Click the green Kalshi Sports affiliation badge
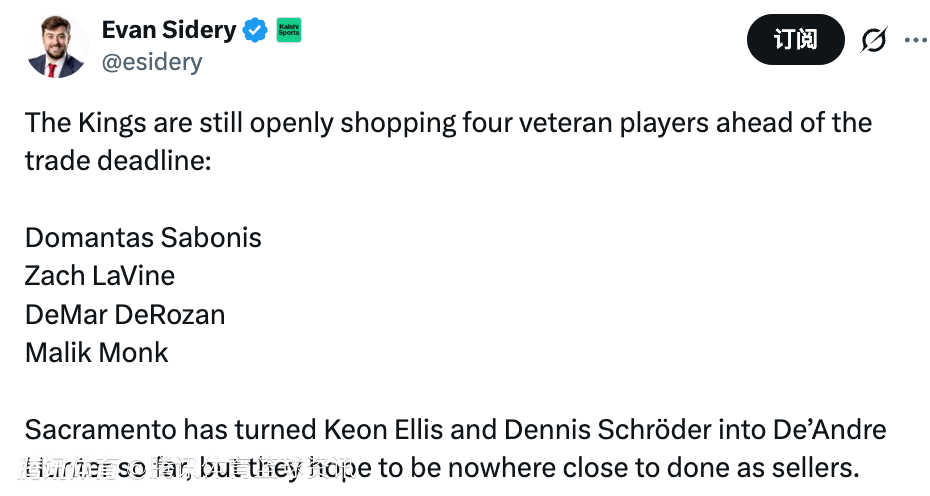 [x=288, y=31]
